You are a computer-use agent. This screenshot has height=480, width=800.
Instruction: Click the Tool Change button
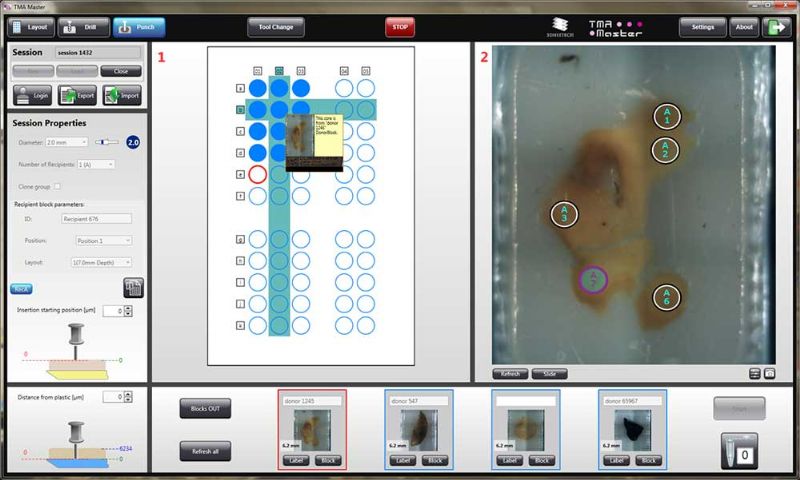click(276, 27)
